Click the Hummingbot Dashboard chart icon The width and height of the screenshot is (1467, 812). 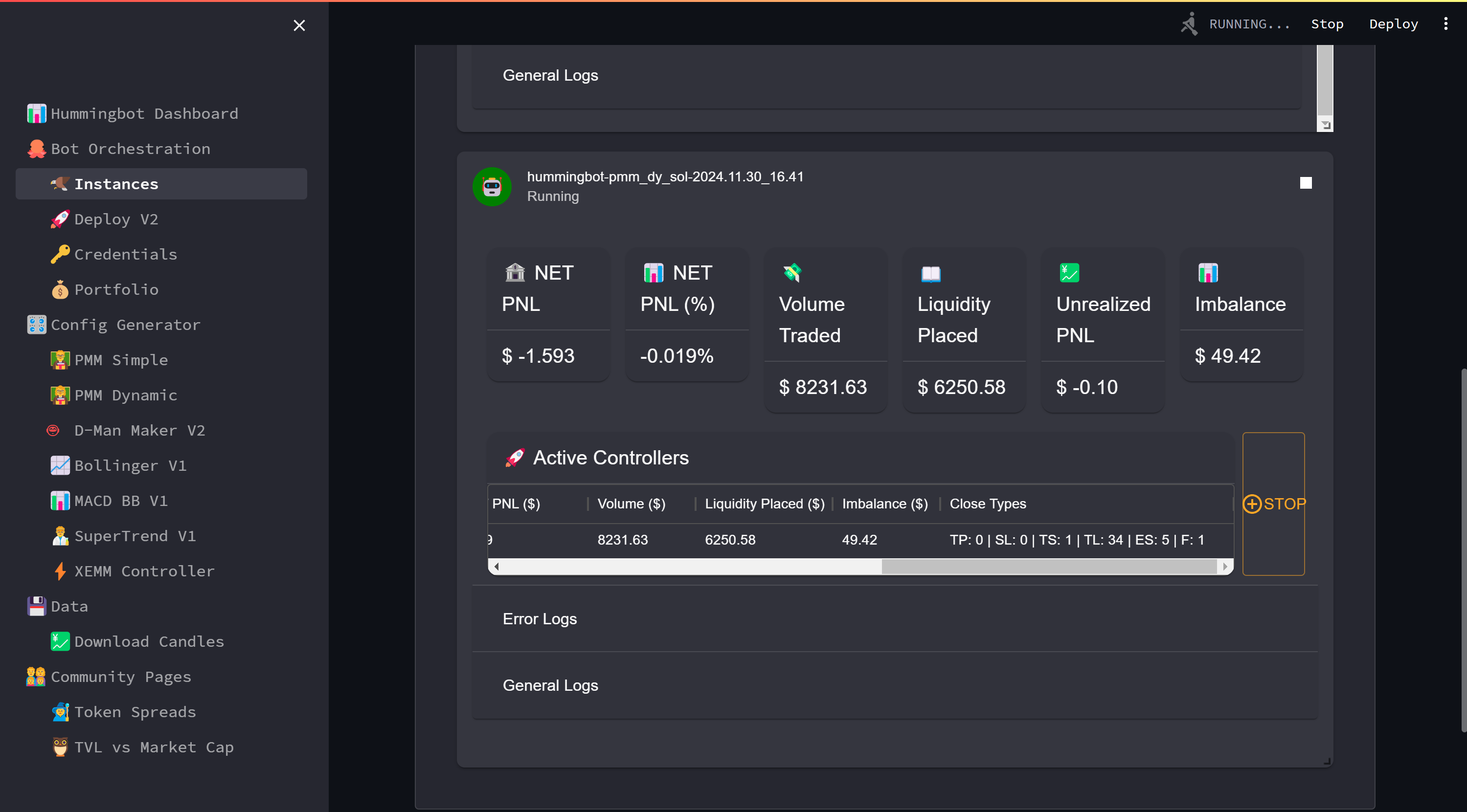tap(37, 113)
